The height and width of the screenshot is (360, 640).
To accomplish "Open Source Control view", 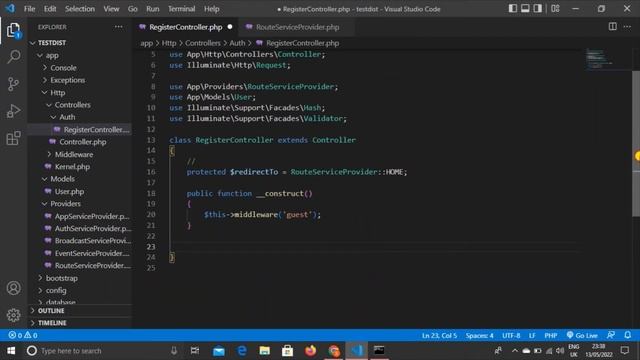I will (x=13, y=84).
